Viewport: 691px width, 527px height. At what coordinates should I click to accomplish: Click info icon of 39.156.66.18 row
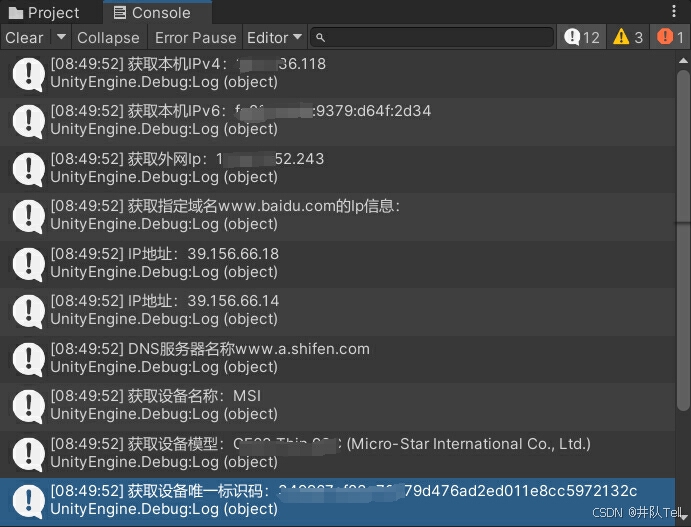tap(29, 264)
